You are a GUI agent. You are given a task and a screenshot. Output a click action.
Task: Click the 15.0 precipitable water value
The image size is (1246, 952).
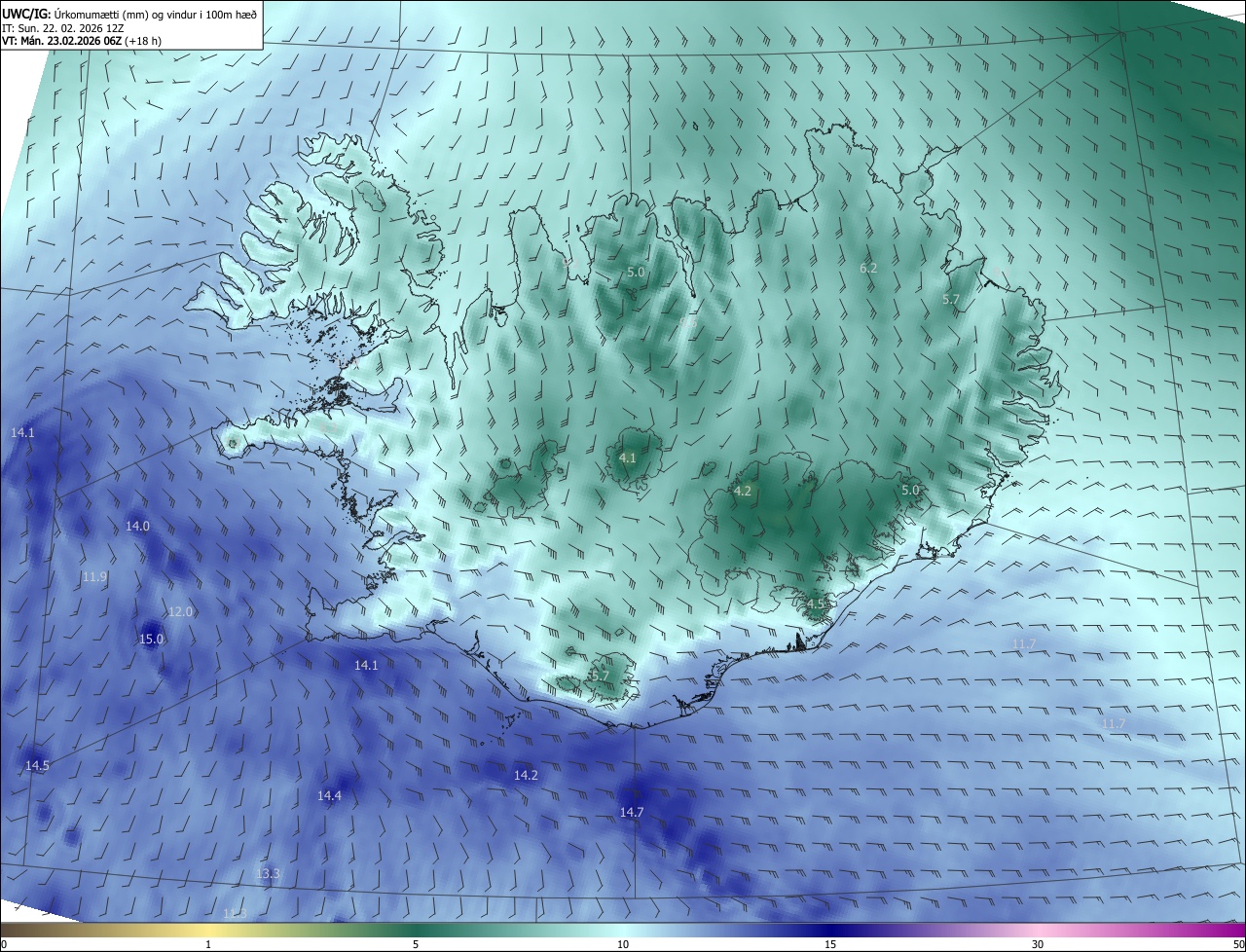152,640
